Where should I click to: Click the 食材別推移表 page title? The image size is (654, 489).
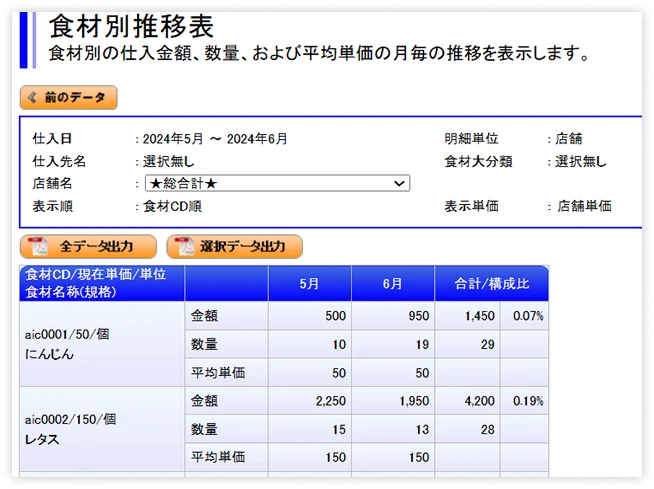coord(131,26)
